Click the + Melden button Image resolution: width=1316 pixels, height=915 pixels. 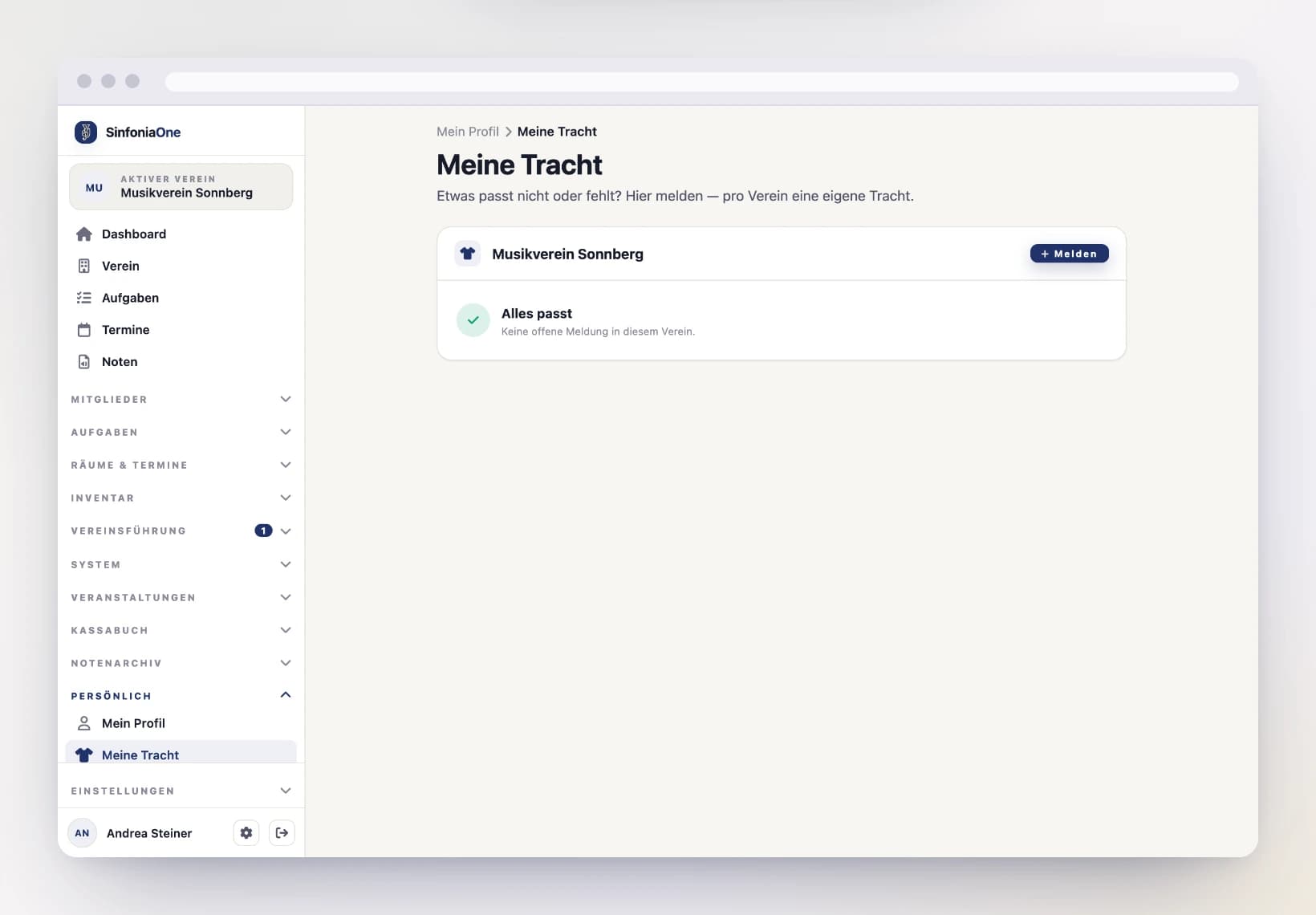point(1070,254)
